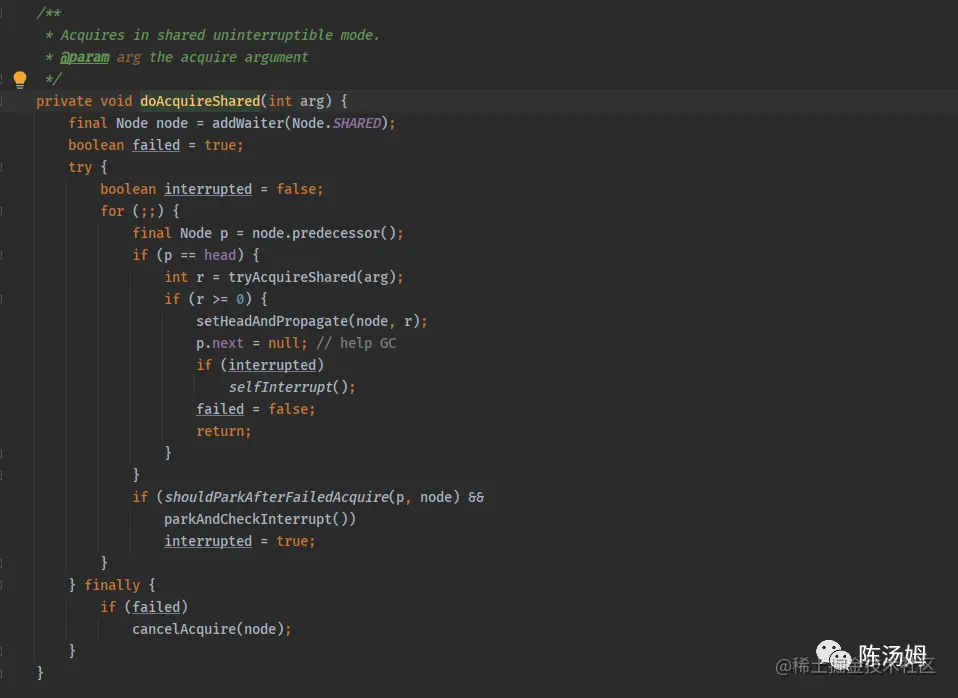
Task: Click the shouldParkAfterFailedAcquire call
Action: (x=275, y=497)
